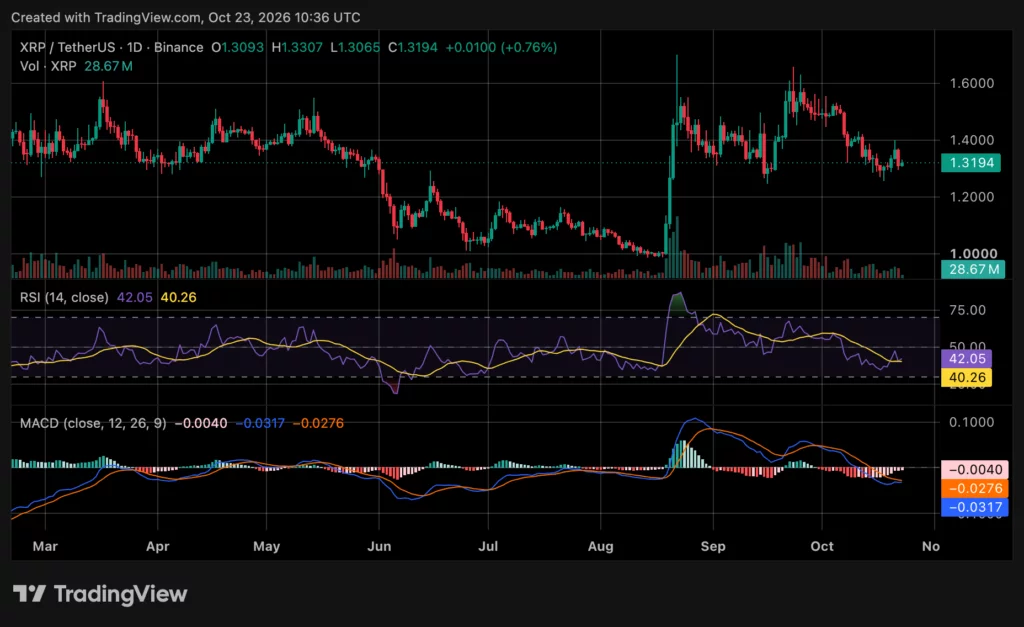Screen dimensions: 1024x627
Task: Click the green 1.3194 current price tag
Action: point(971,163)
